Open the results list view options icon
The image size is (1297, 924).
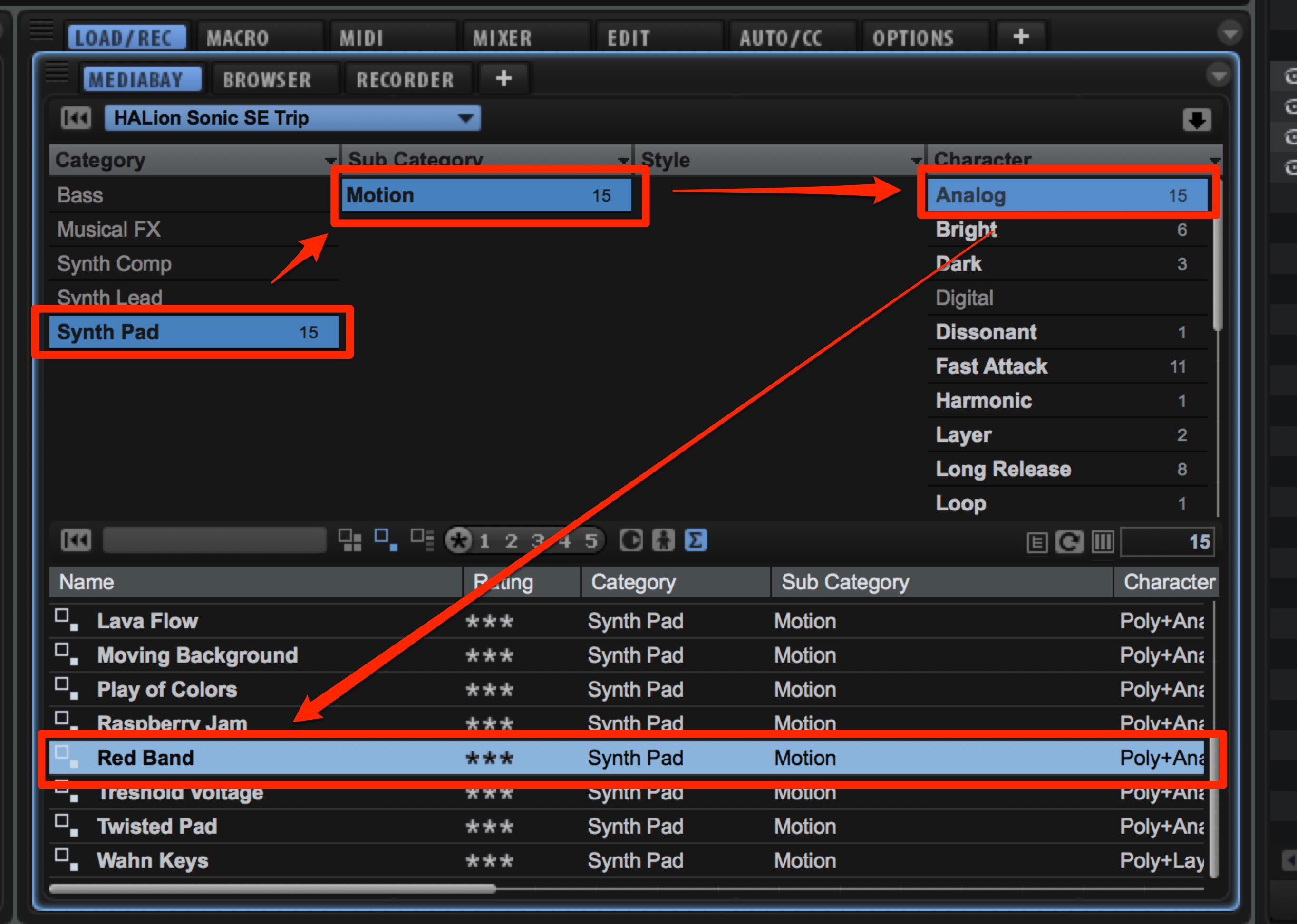pyautogui.click(x=1037, y=542)
